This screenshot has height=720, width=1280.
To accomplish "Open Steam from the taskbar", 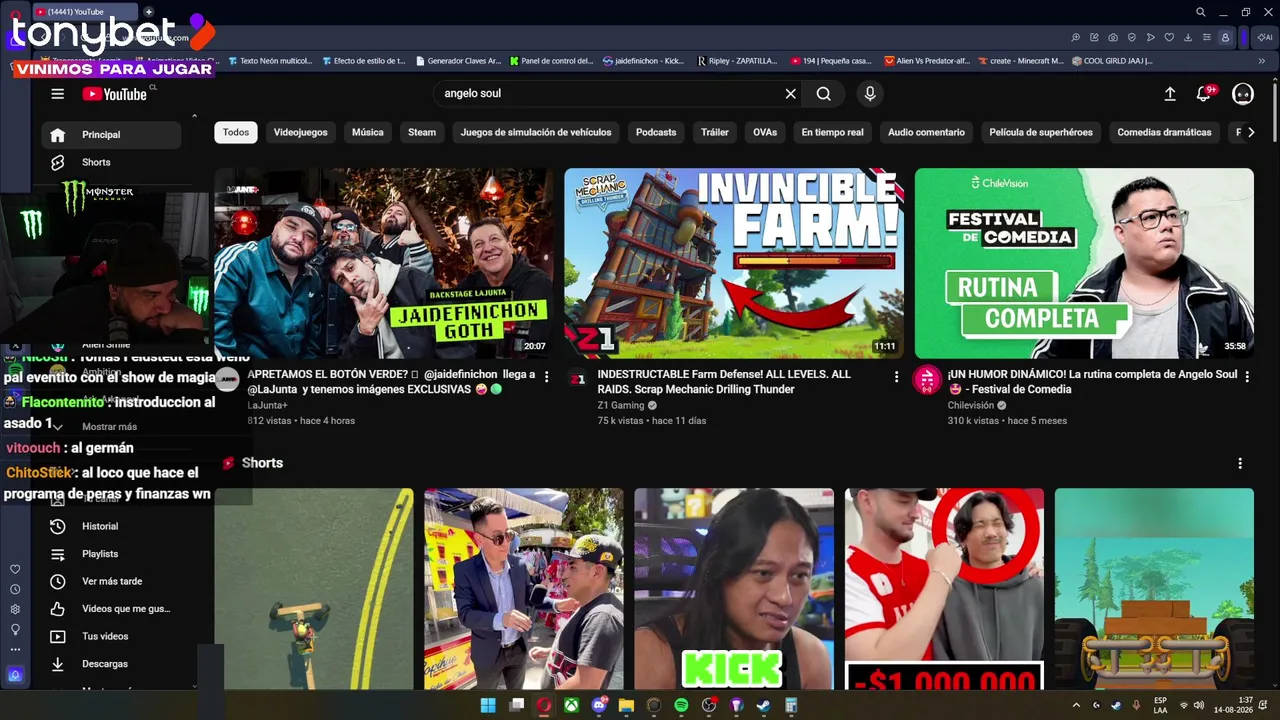I will [x=764, y=705].
